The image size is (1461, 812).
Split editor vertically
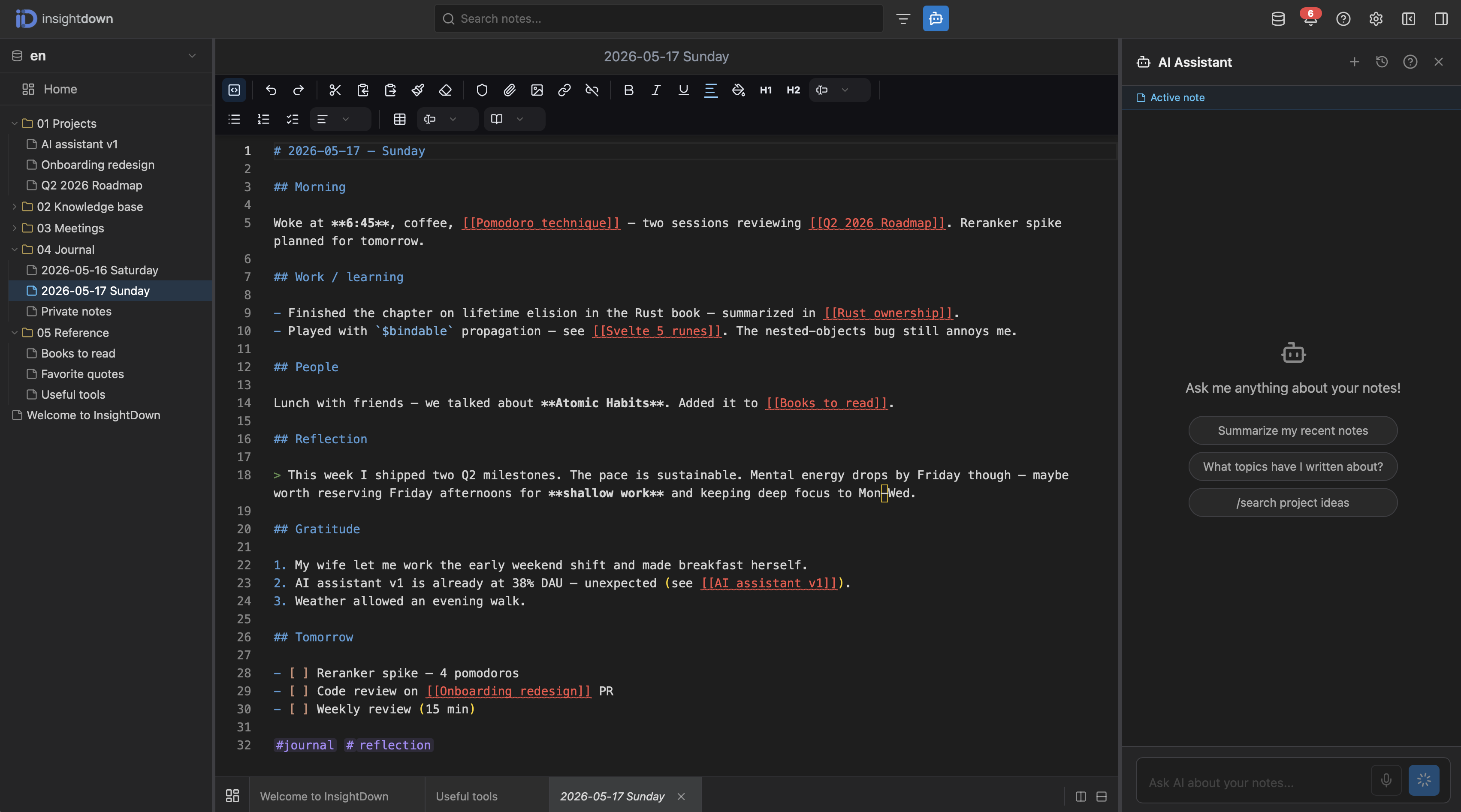coord(1081,797)
